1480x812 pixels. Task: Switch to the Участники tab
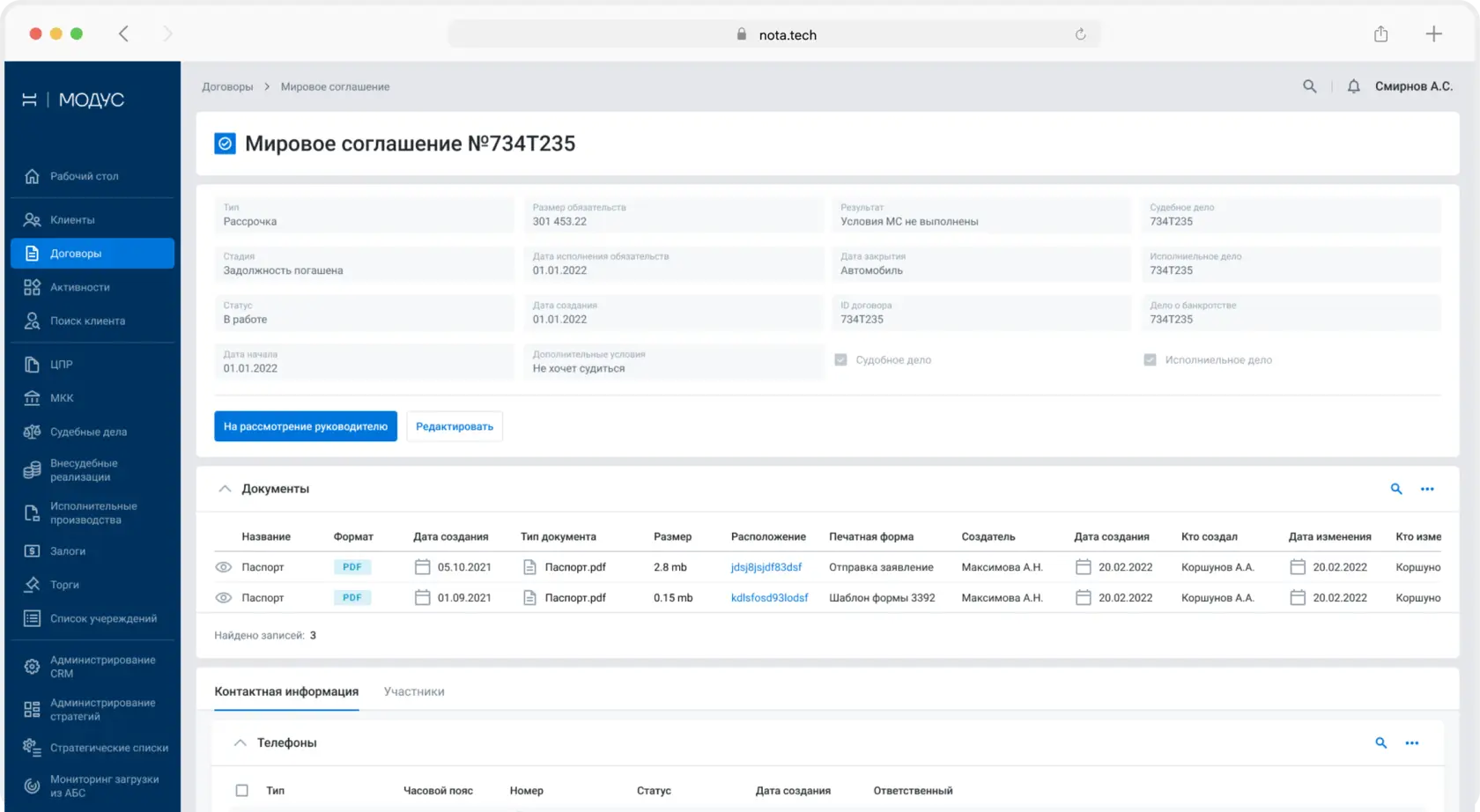coord(414,692)
